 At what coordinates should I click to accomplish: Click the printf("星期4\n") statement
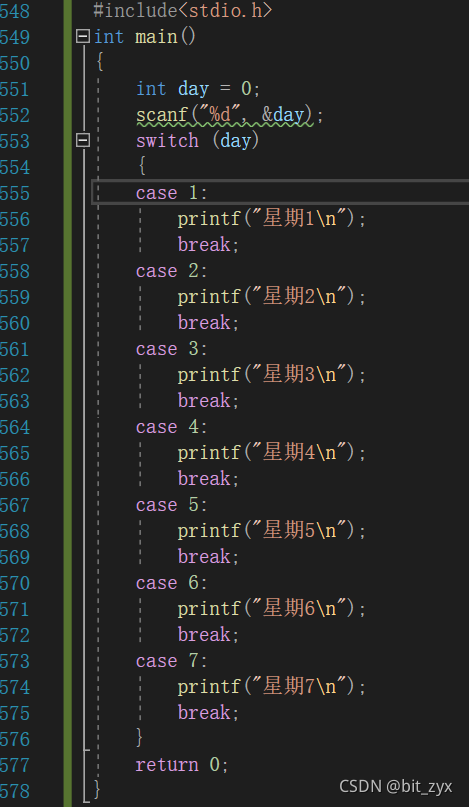coord(272,453)
